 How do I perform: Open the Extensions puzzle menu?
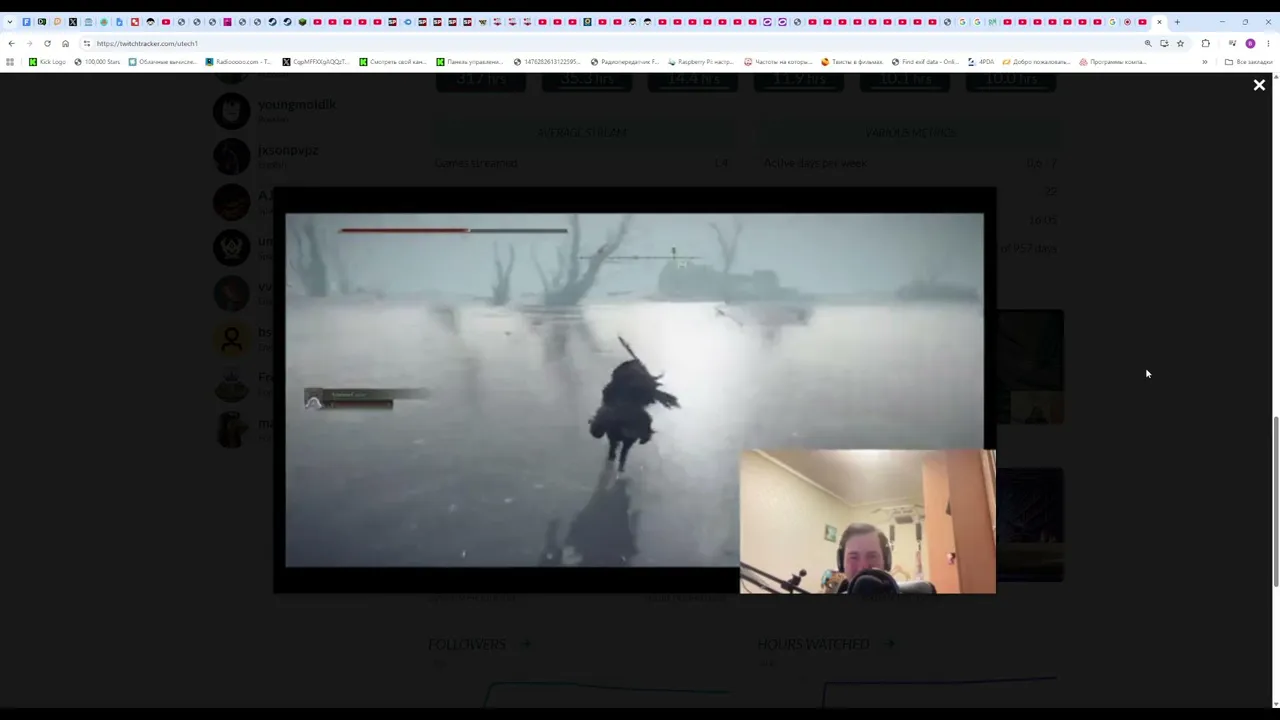coord(1205,43)
